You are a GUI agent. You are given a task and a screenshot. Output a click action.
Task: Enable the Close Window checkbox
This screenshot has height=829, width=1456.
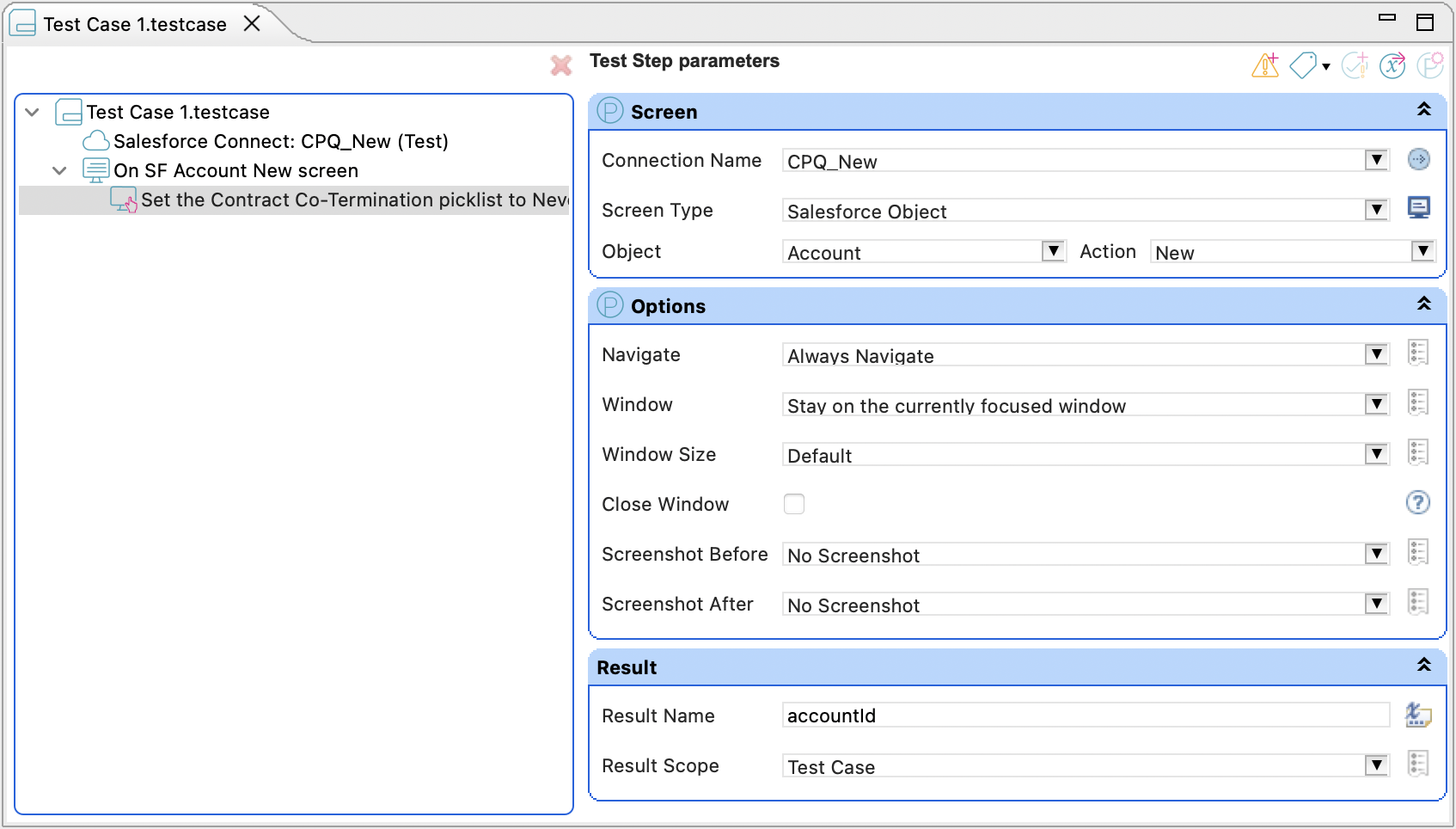[x=793, y=504]
